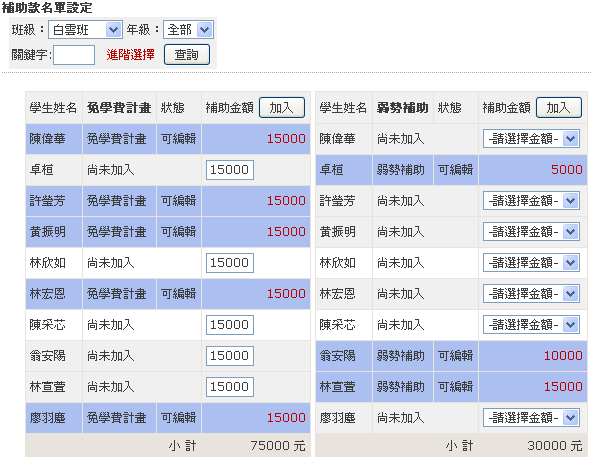Open 陳偉華 amount dropdown in 弱勢補助
Viewport: 591px width, 461px height.
coord(531,139)
